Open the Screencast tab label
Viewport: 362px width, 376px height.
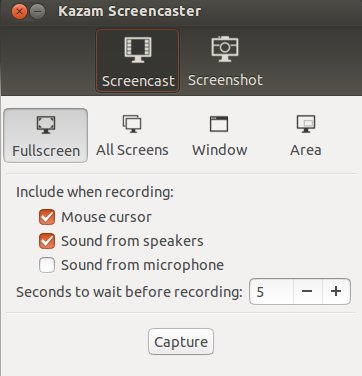coord(138,81)
